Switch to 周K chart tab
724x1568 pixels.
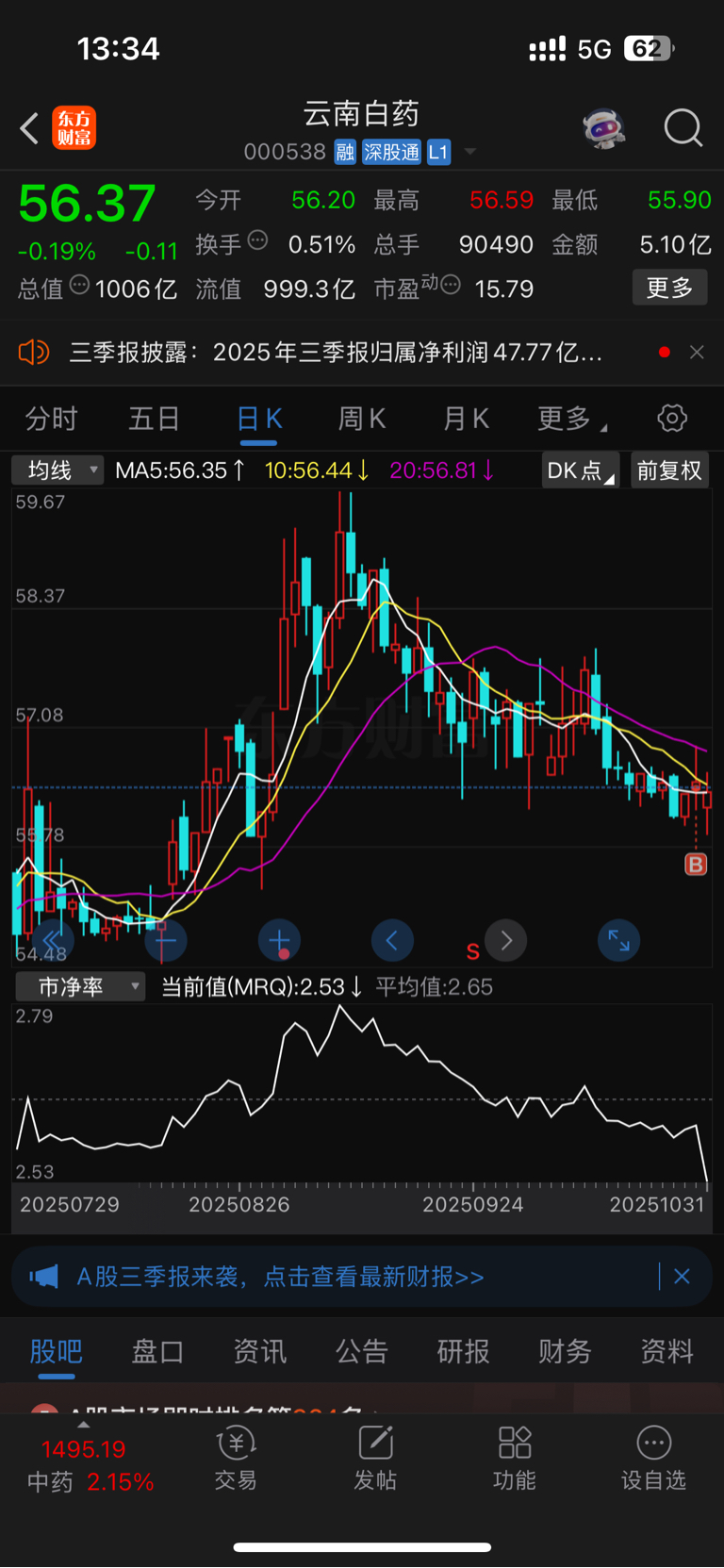(x=362, y=419)
